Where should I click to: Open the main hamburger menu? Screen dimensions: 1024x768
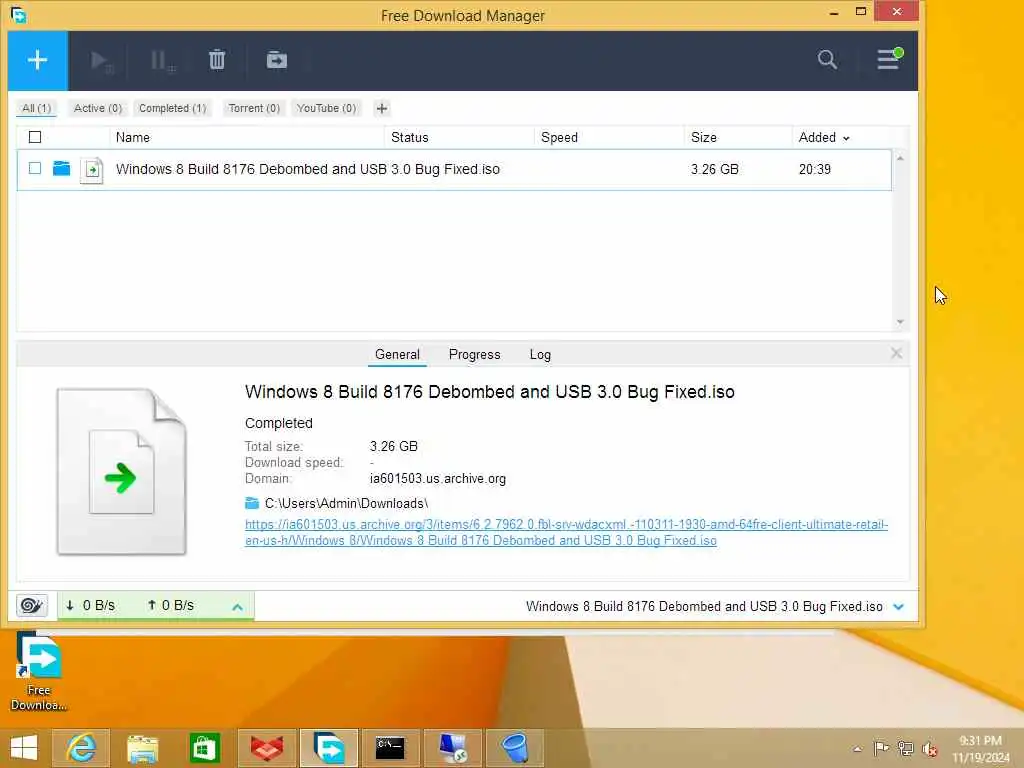point(889,59)
